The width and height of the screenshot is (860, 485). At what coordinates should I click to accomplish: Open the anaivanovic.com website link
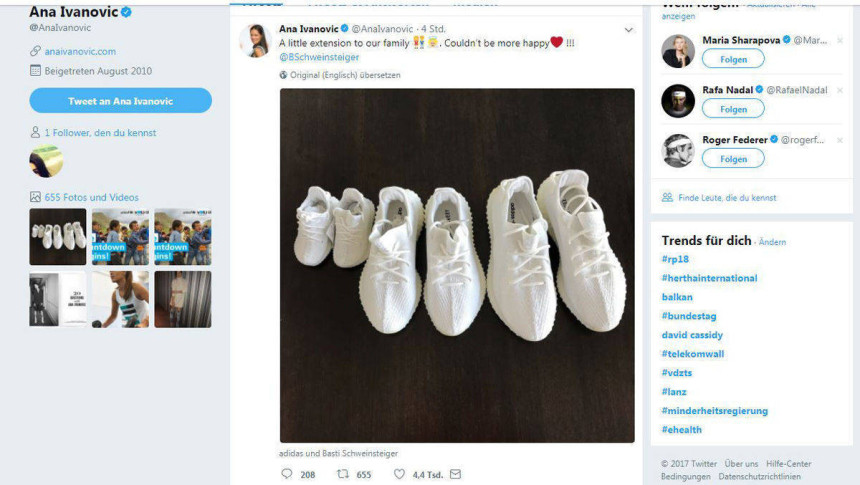coord(79,51)
